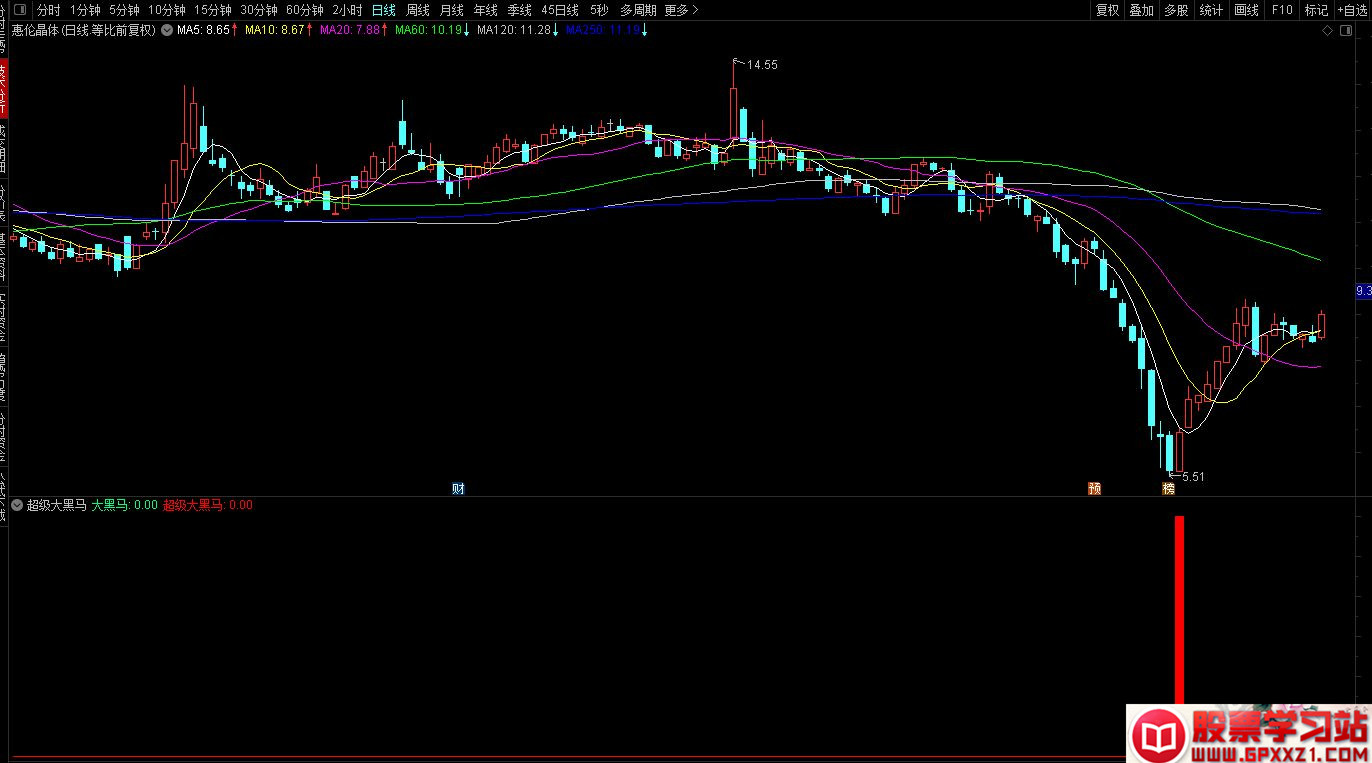This screenshot has width=1372, height=763.
Task: Click the panel layout icon at top-left
Action: point(19,10)
